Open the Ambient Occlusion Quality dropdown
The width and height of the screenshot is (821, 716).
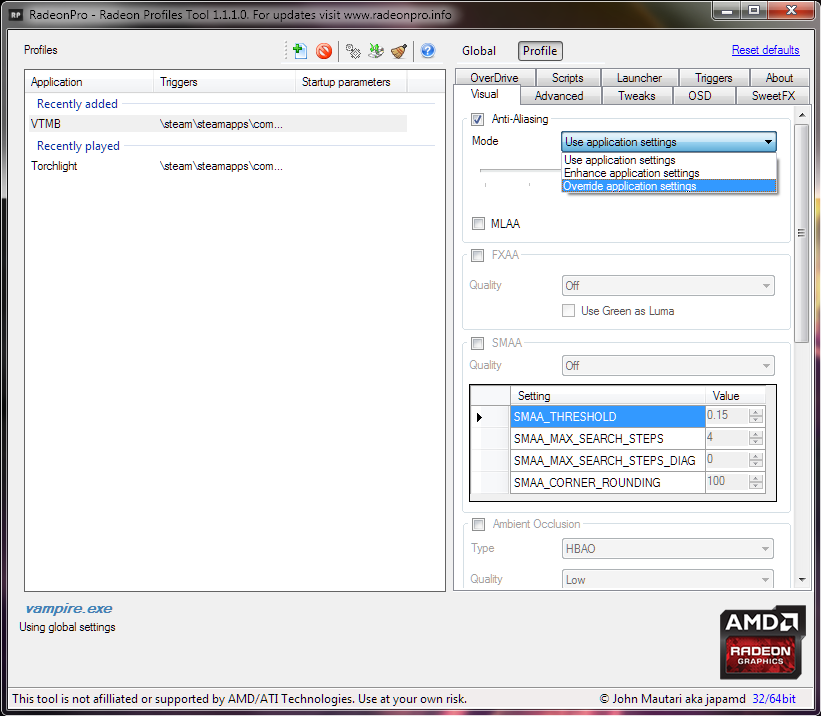pyautogui.click(x=668, y=580)
